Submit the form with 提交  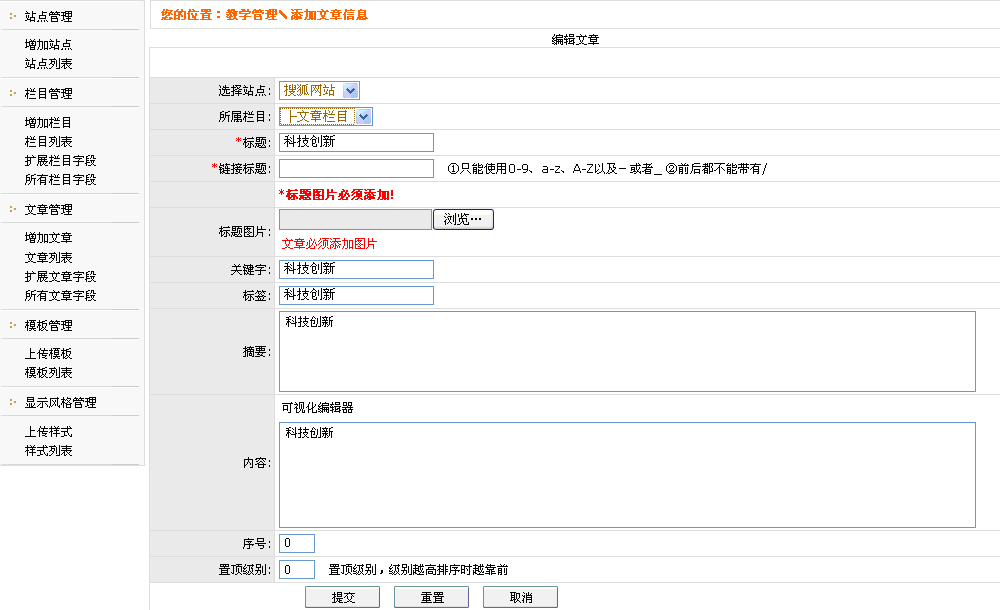click(342, 597)
